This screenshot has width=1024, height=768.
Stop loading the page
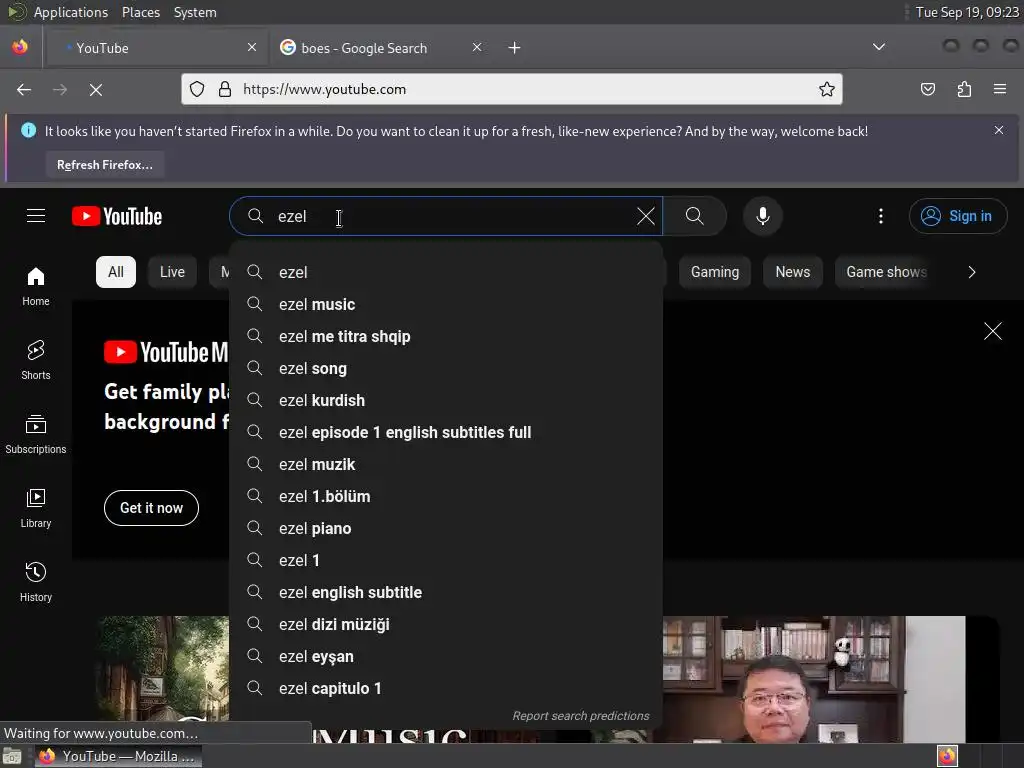click(96, 89)
